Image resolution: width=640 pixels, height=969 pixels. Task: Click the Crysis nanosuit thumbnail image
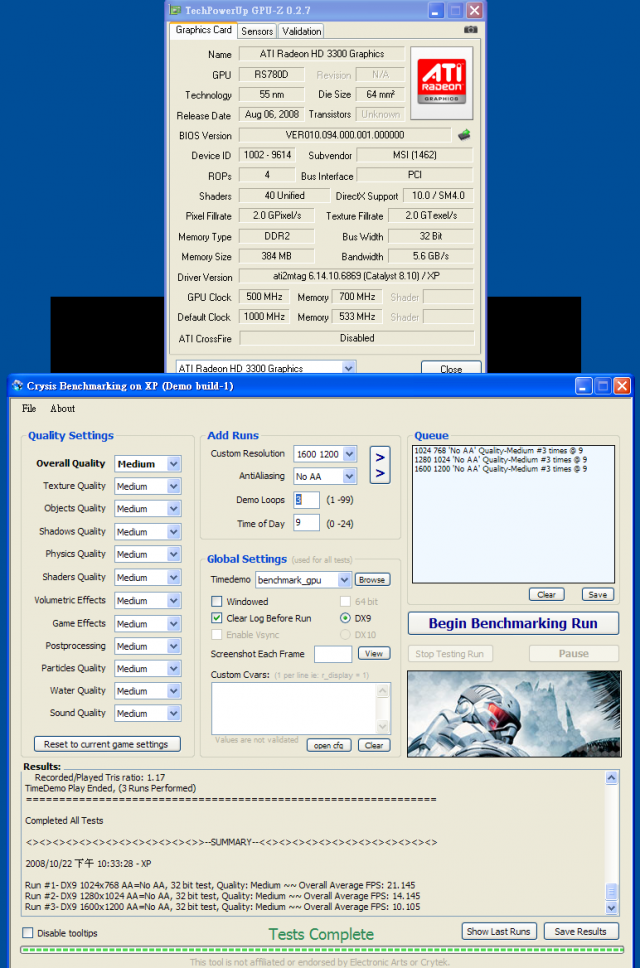[x=513, y=713]
